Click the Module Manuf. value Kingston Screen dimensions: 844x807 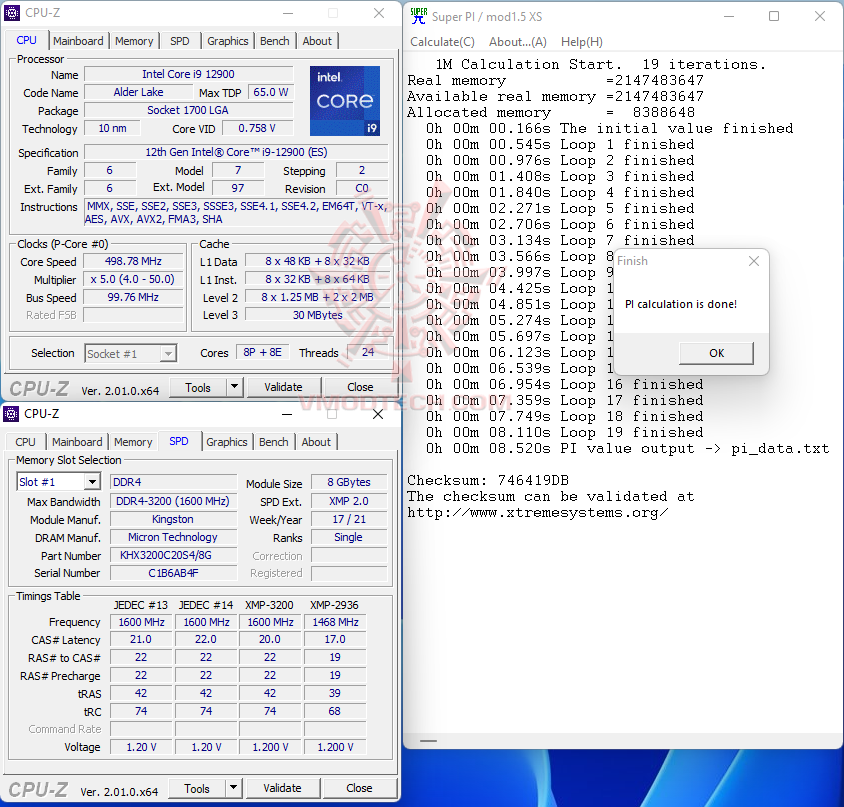[173, 519]
